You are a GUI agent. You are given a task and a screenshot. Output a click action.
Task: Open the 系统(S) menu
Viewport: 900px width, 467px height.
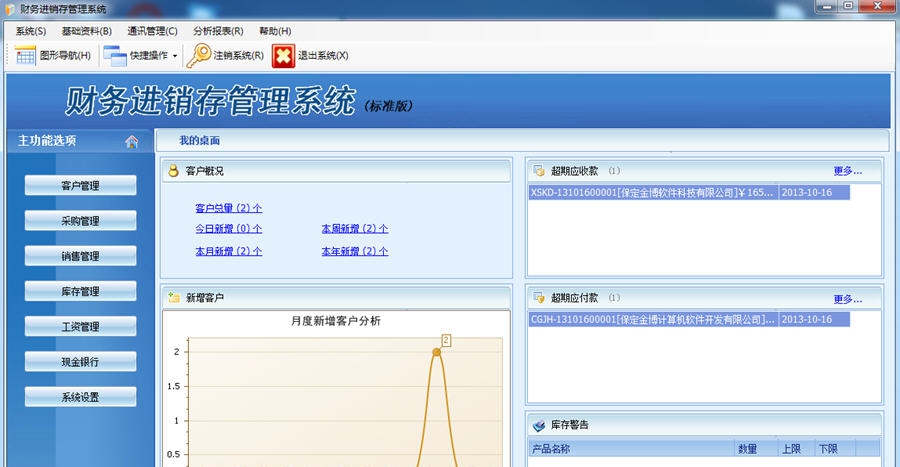tap(30, 31)
